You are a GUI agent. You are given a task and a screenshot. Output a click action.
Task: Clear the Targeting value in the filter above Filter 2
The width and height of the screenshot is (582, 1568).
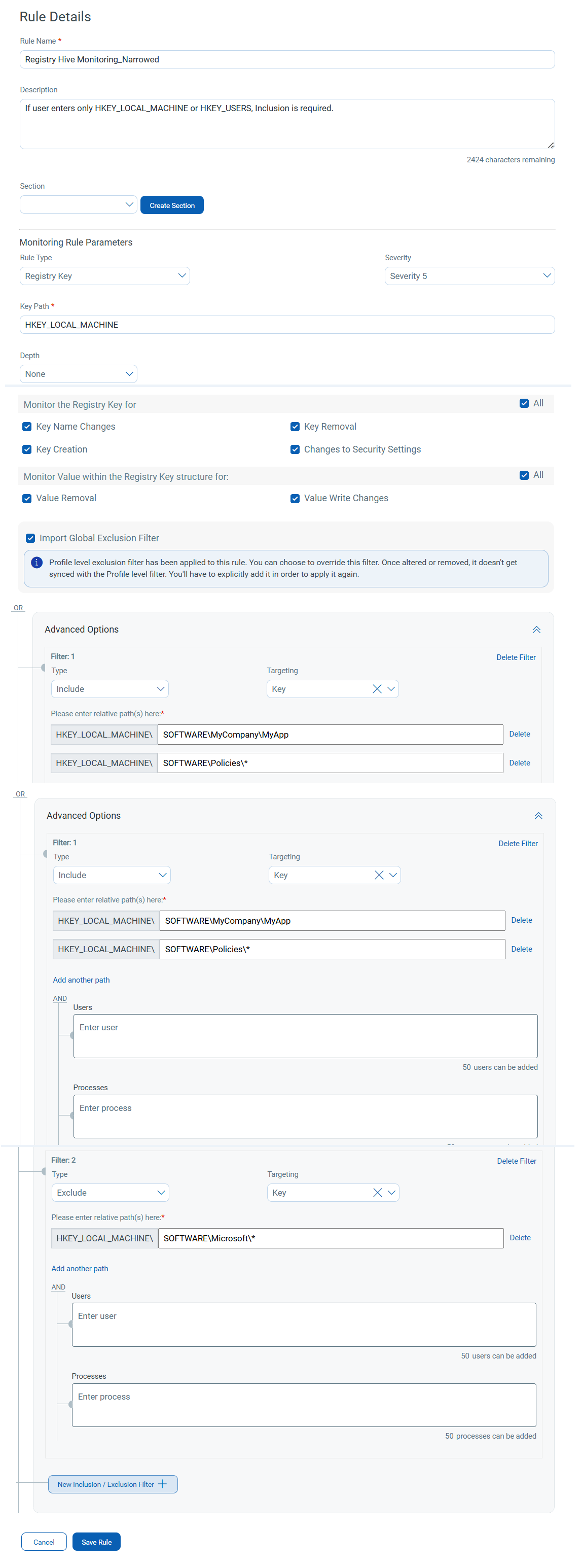click(x=378, y=875)
